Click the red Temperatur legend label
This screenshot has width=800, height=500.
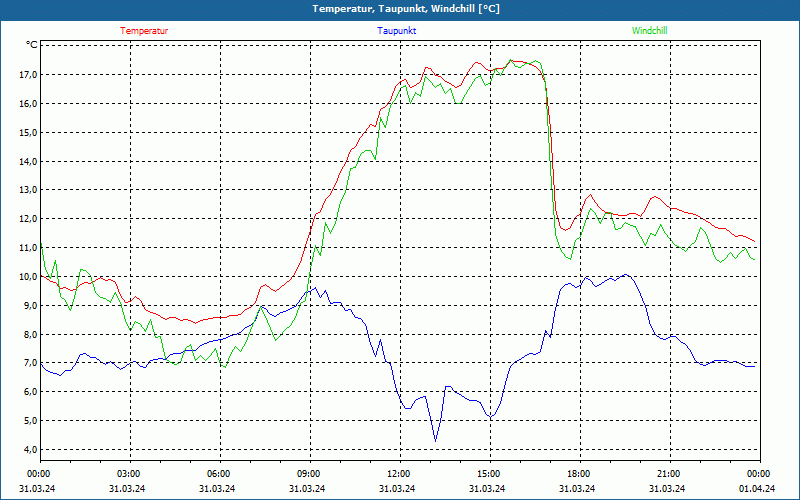coord(144,31)
